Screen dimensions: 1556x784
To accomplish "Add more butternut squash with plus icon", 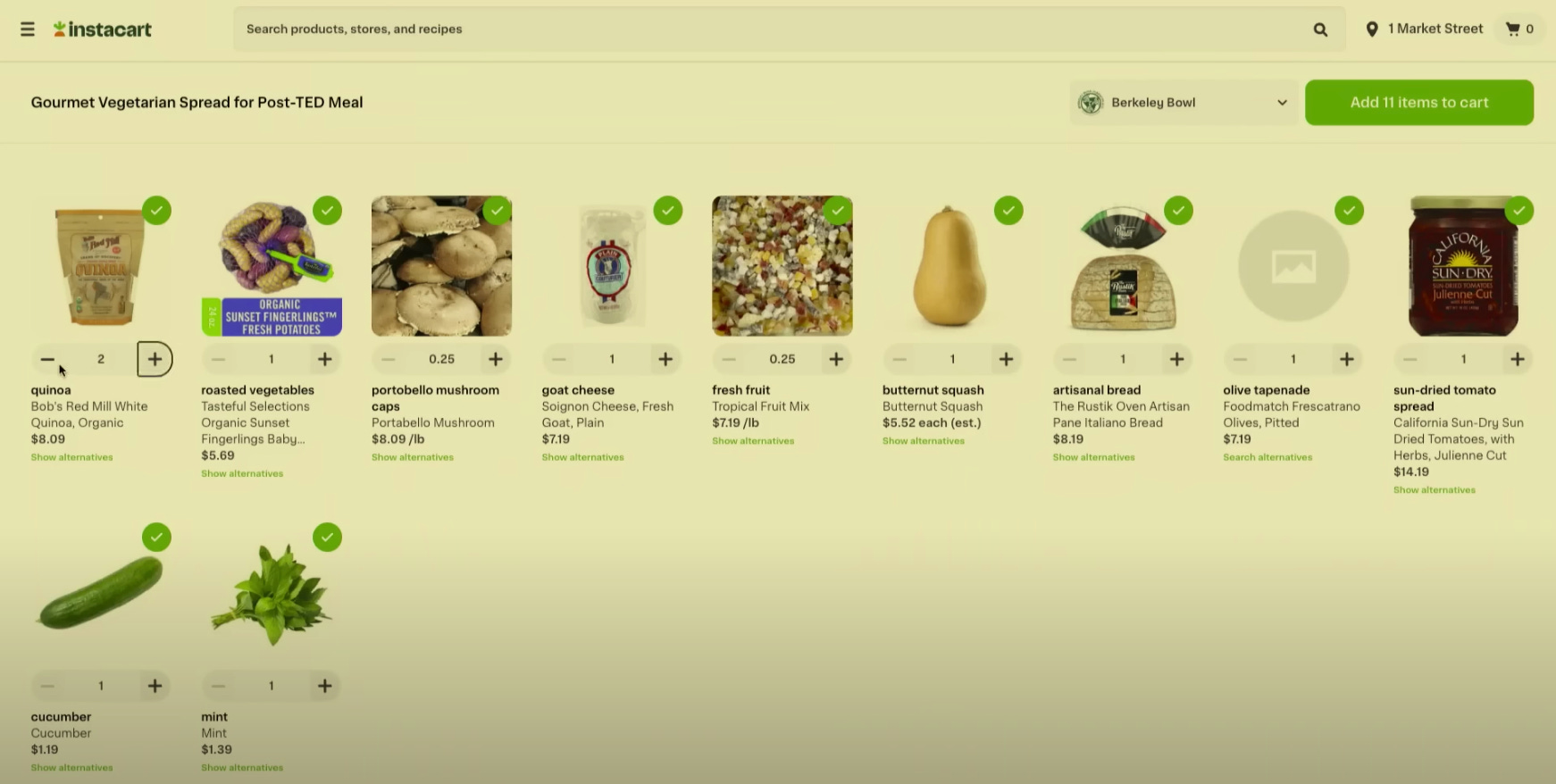I will [x=1006, y=359].
